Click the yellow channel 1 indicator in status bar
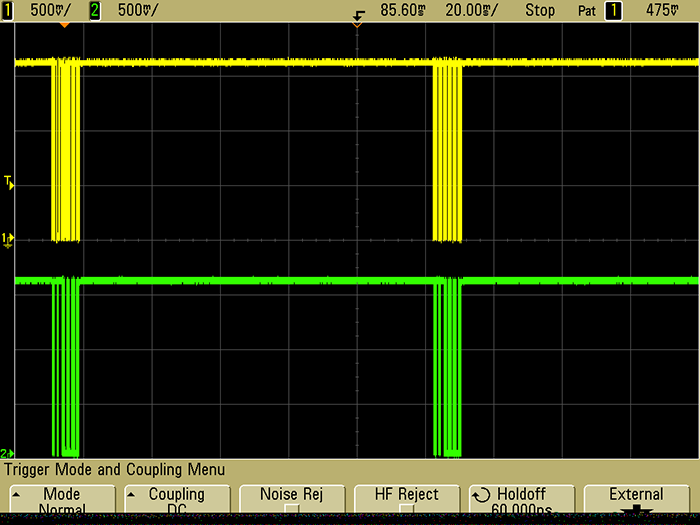This screenshot has height=525, width=700. click(x=8, y=10)
